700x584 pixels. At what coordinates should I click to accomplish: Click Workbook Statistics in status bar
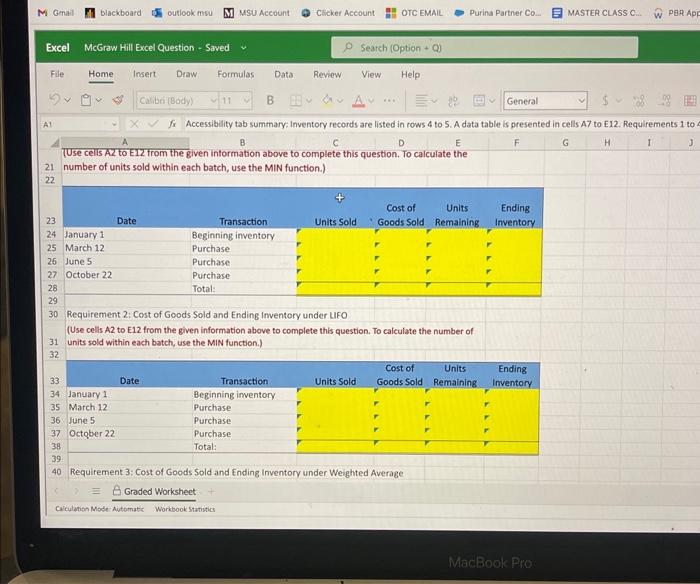[185, 509]
